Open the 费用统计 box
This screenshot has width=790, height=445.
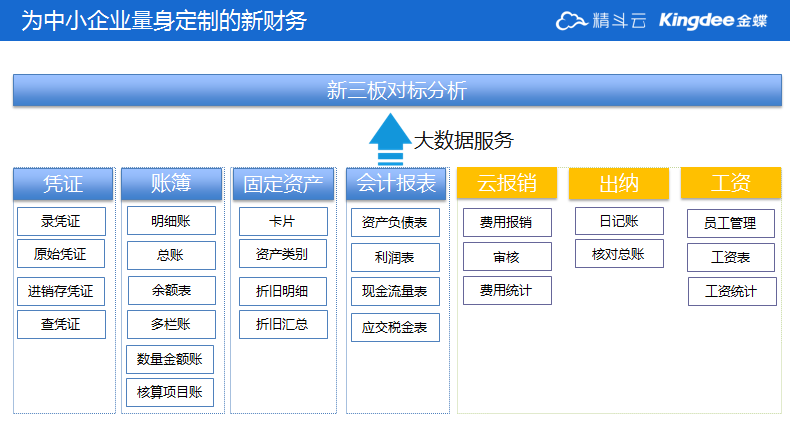[x=507, y=290]
